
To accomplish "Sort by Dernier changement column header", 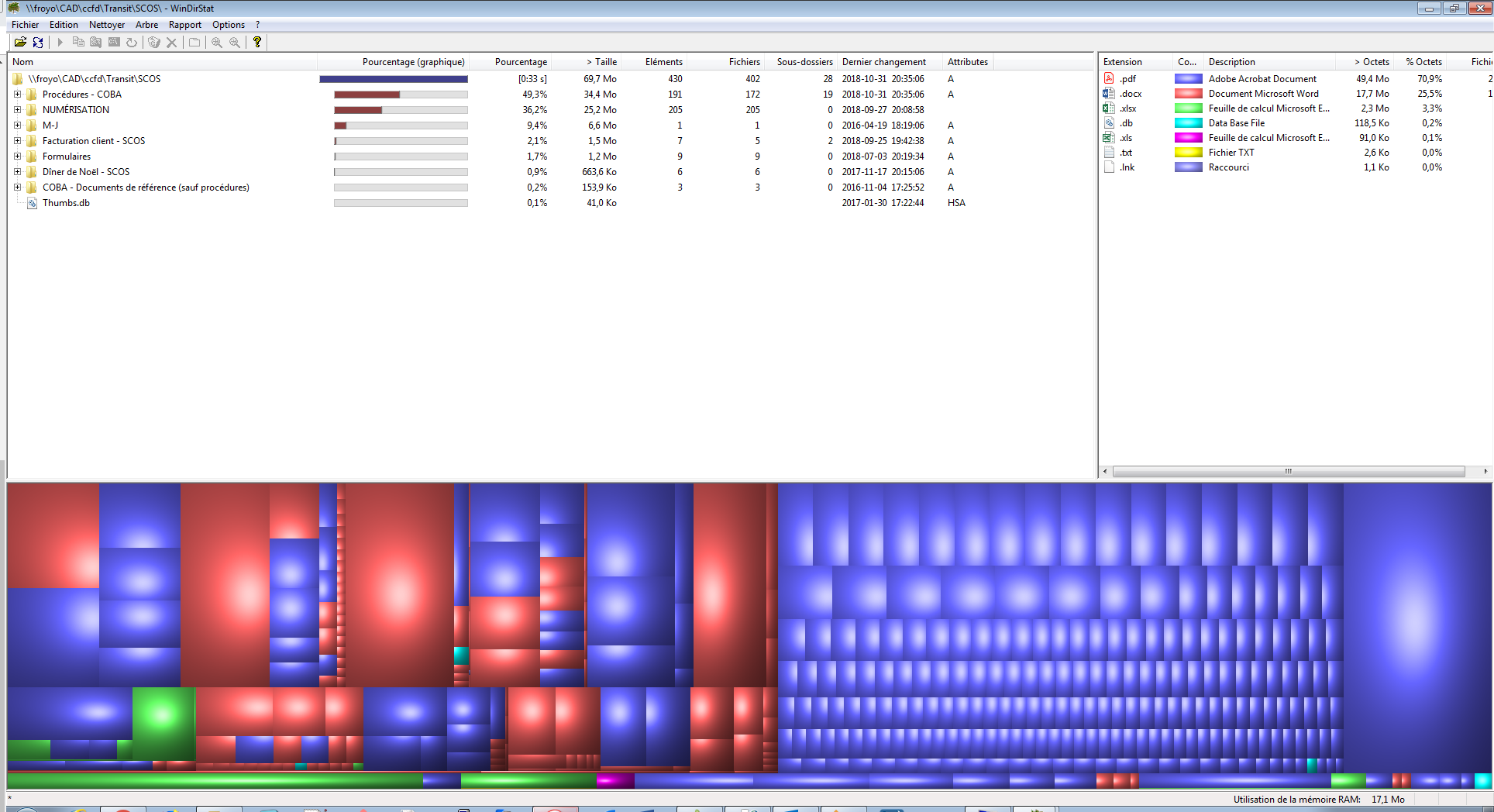I will click(x=883, y=62).
